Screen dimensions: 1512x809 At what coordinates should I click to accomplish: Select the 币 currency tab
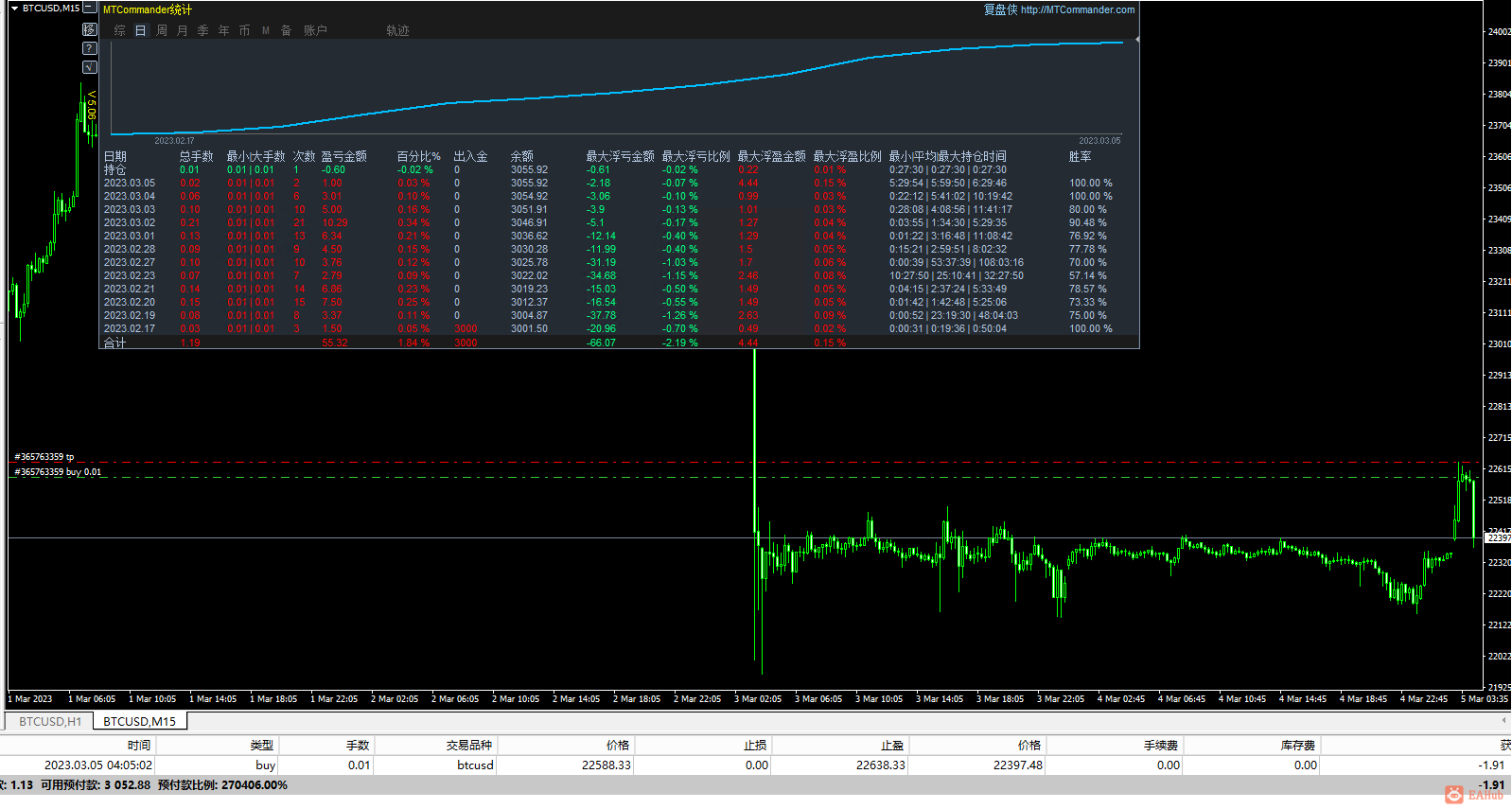pyautogui.click(x=245, y=30)
